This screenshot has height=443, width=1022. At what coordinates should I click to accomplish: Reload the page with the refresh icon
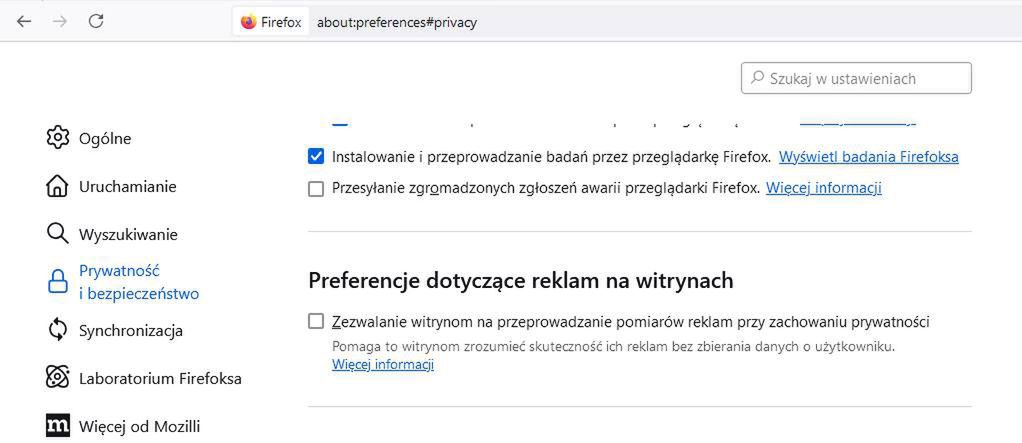pos(96,21)
